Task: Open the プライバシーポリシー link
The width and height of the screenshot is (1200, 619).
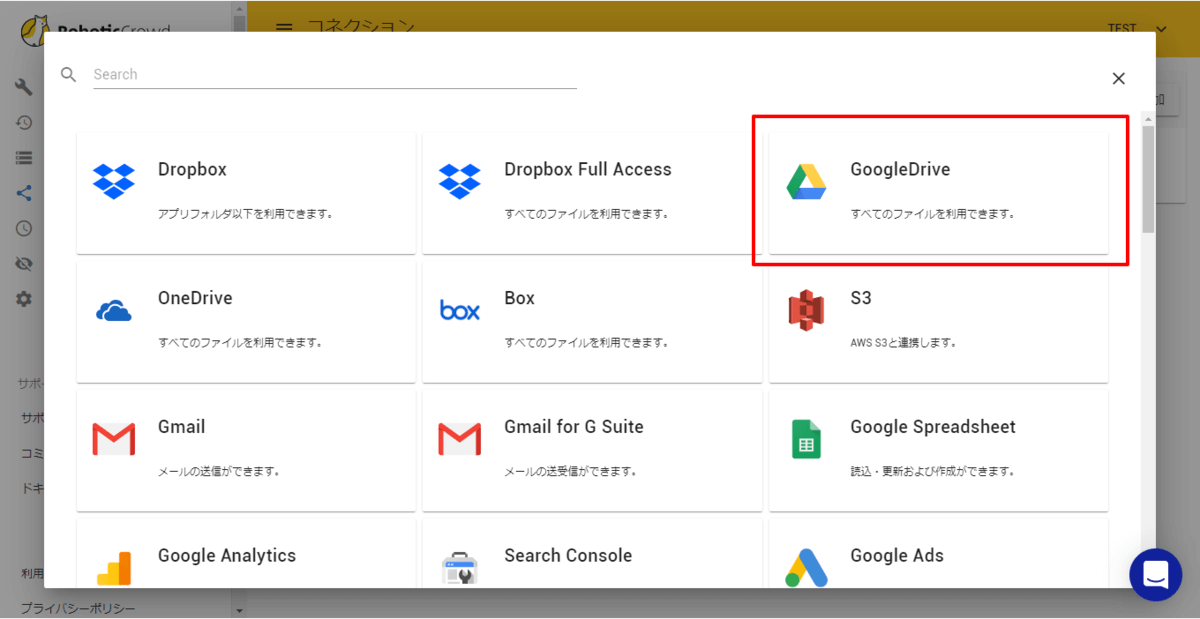Action: pos(78,608)
